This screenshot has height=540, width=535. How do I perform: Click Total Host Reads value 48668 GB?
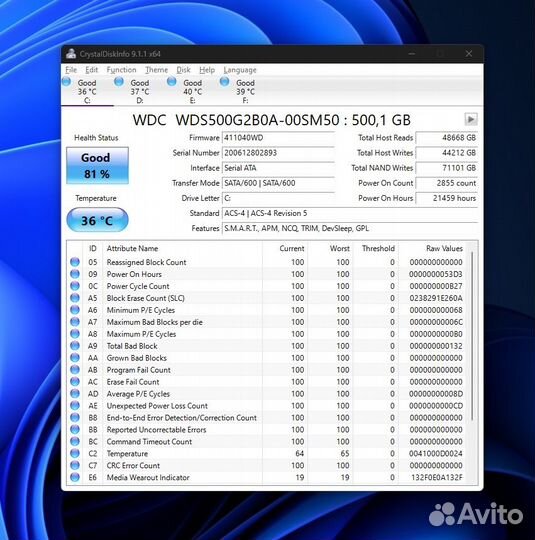[x=446, y=138]
